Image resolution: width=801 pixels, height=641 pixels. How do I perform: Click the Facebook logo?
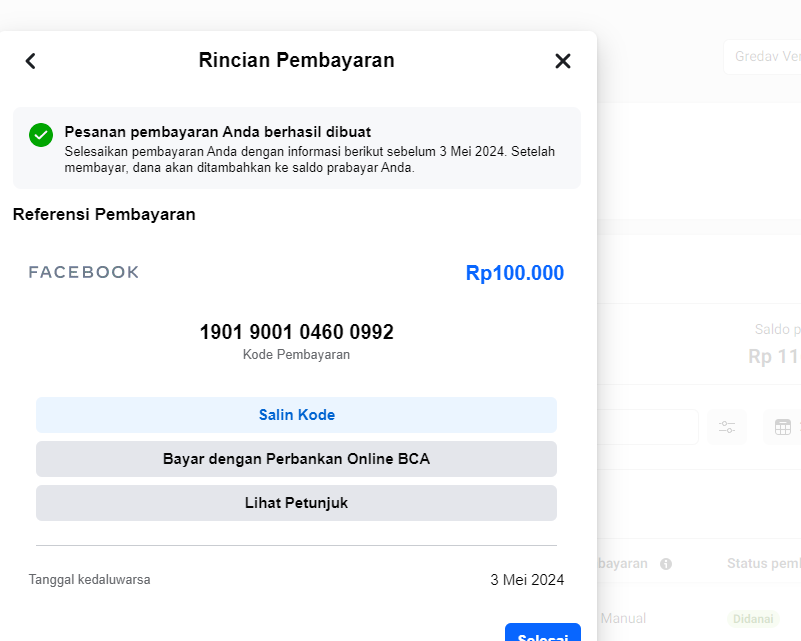click(x=84, y=272)
